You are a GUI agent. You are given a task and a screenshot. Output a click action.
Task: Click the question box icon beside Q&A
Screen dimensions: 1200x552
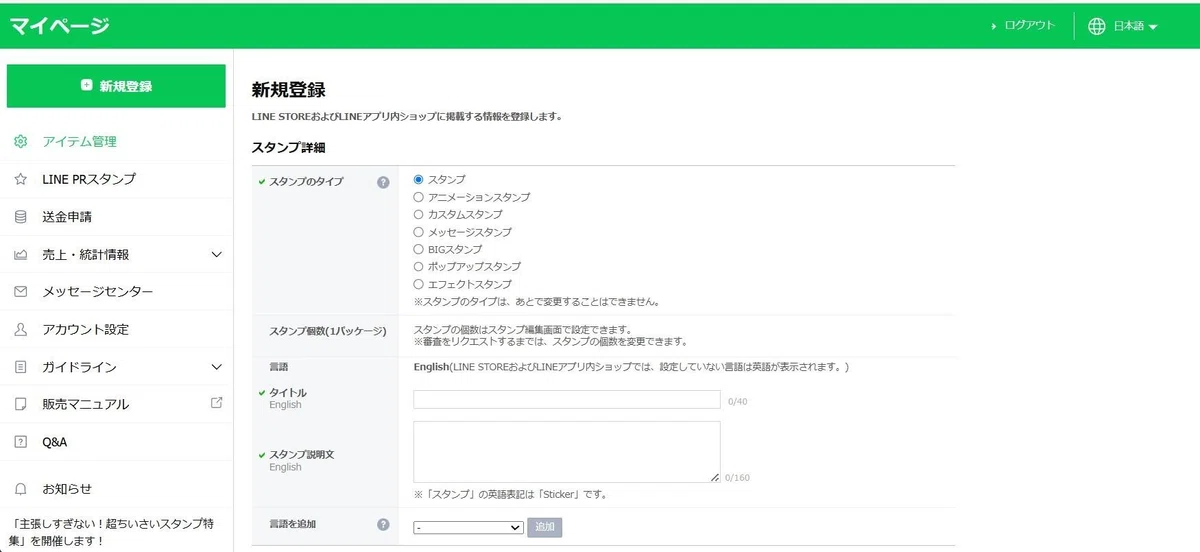pos(20,442)
